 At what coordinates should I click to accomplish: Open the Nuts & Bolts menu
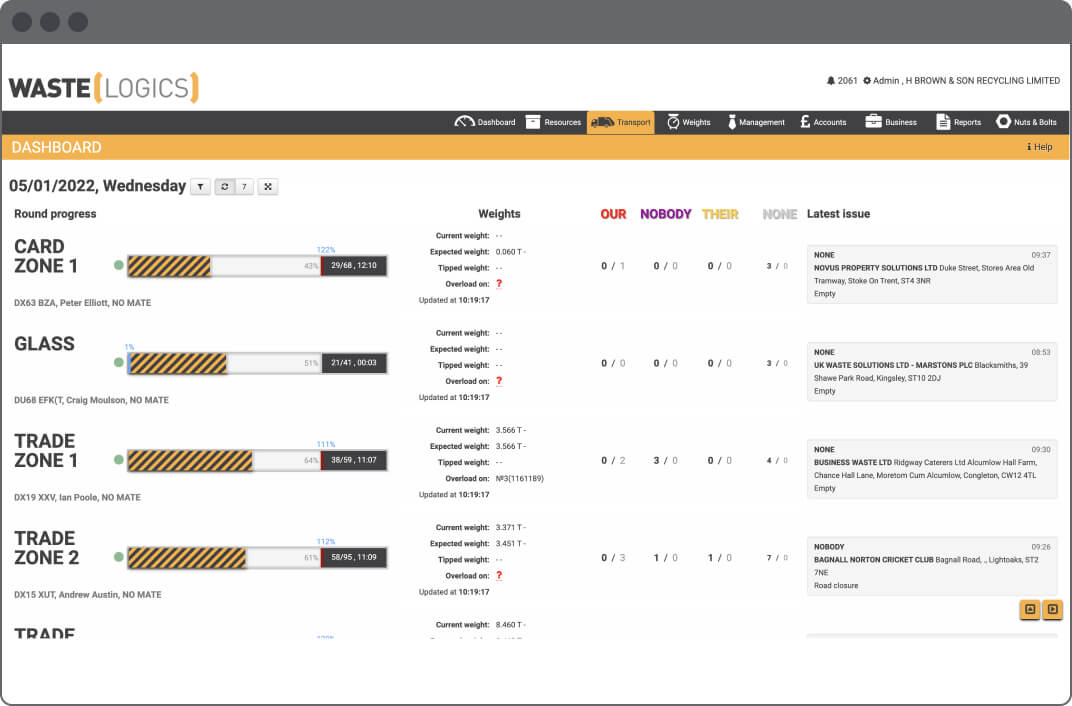coord(1026,122)
